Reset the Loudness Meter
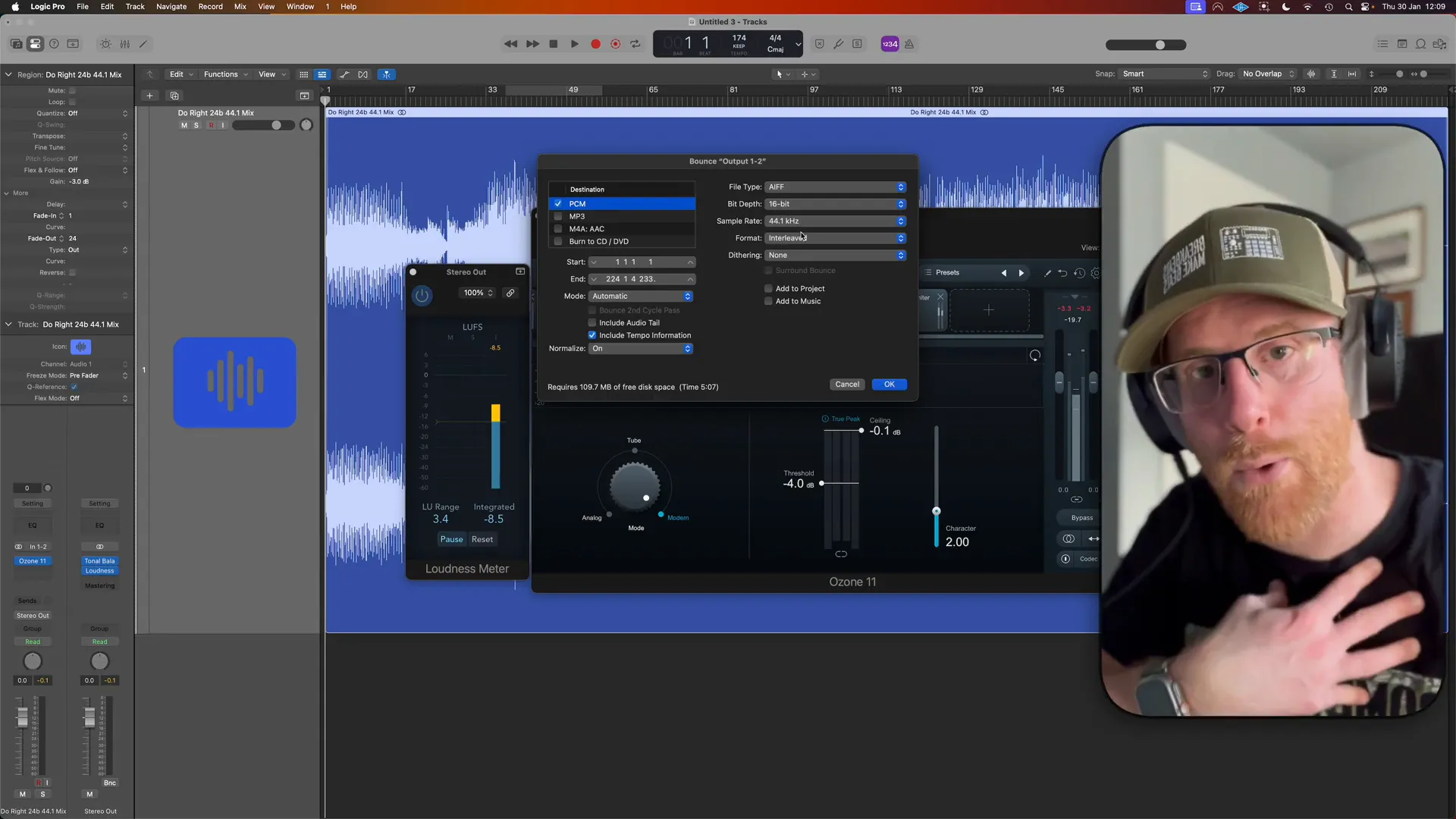Image resolution: width=1456 pixels, height=819 pixels. [x=482, y=540]
